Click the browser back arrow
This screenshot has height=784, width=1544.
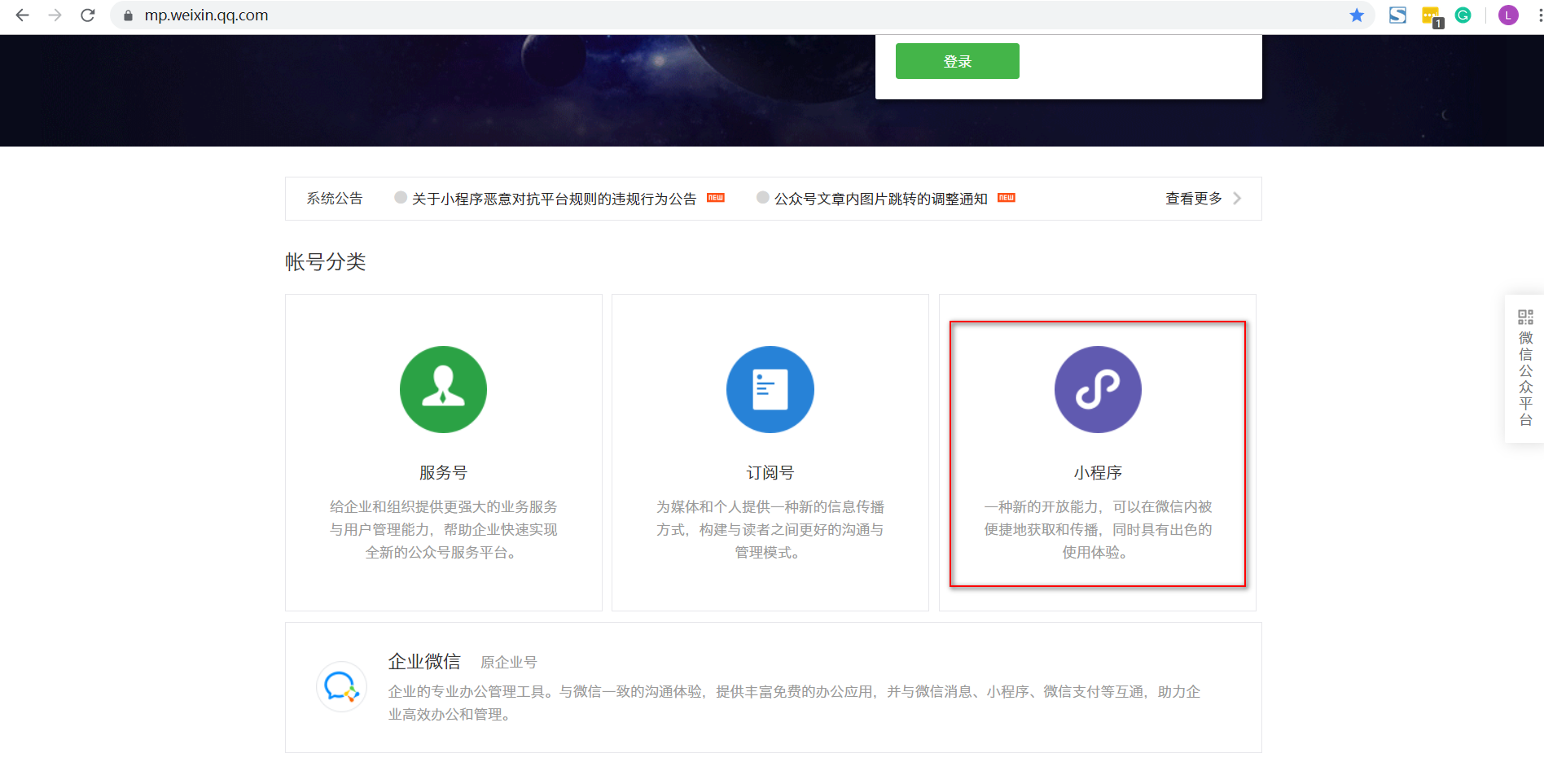(22, 15)
